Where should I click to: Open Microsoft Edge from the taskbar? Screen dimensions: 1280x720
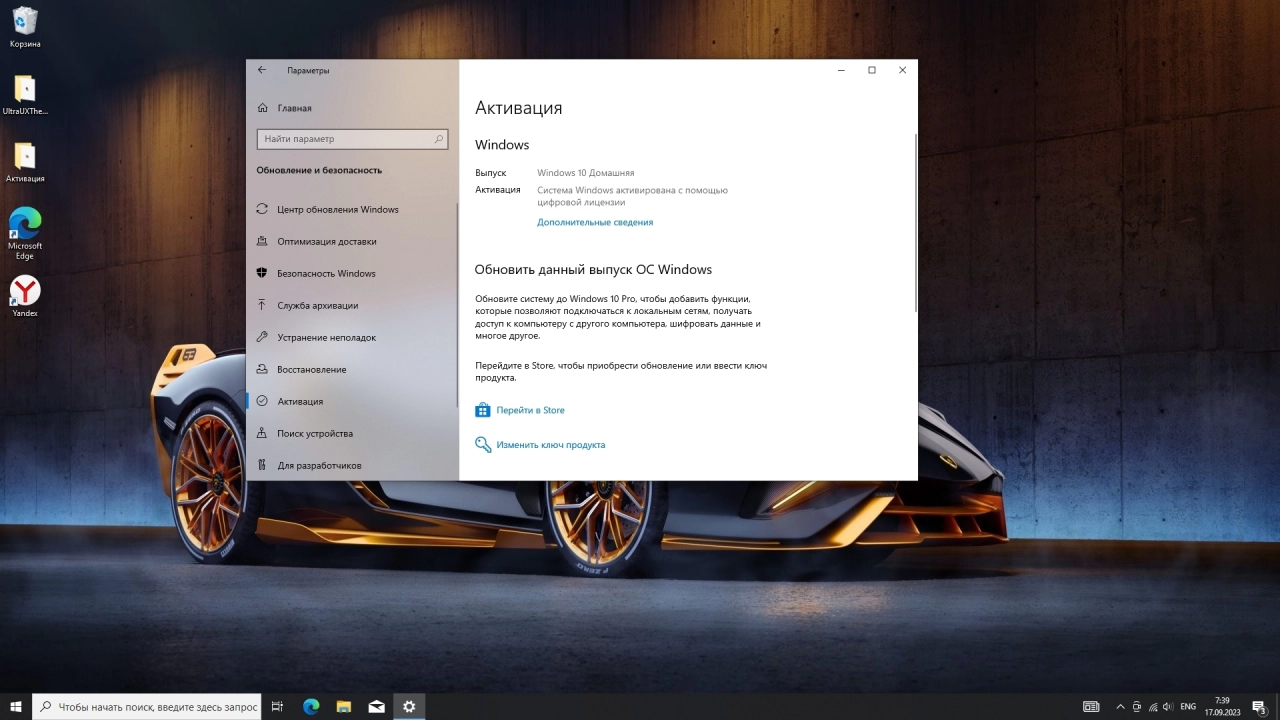(311, 706)
